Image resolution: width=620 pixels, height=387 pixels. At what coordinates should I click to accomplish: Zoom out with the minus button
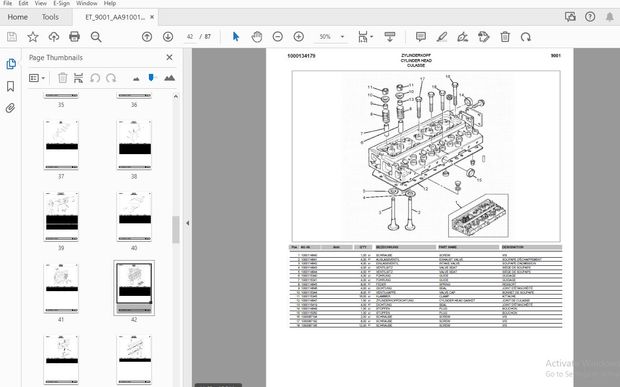pyautogui.click(x=278, y=37)
